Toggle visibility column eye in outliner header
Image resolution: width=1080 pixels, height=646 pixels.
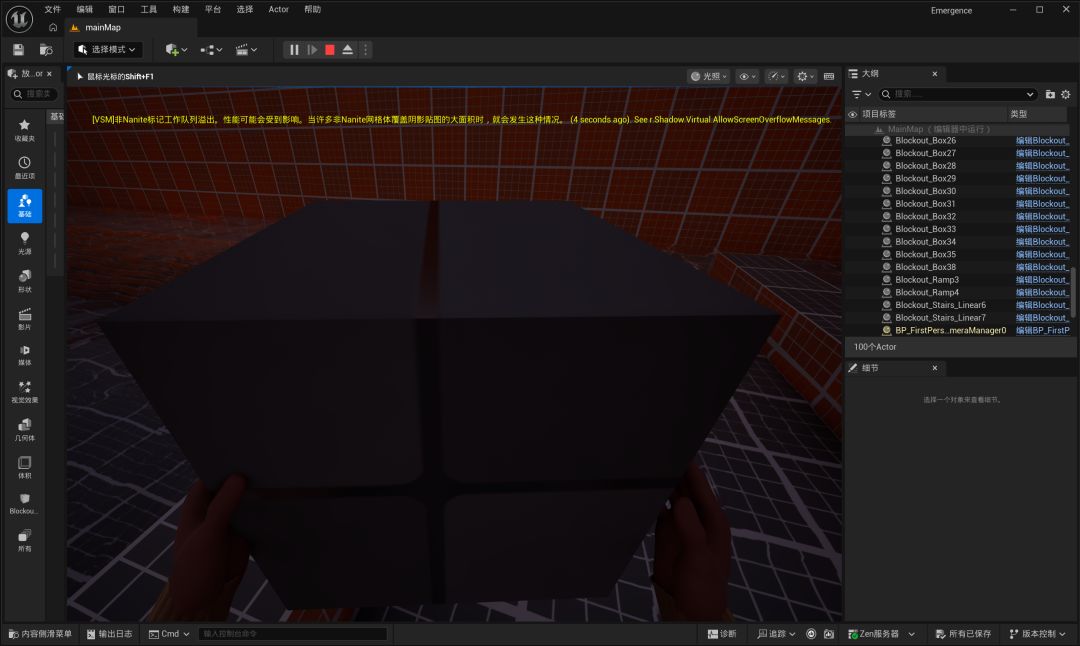(x=853, y=114)
